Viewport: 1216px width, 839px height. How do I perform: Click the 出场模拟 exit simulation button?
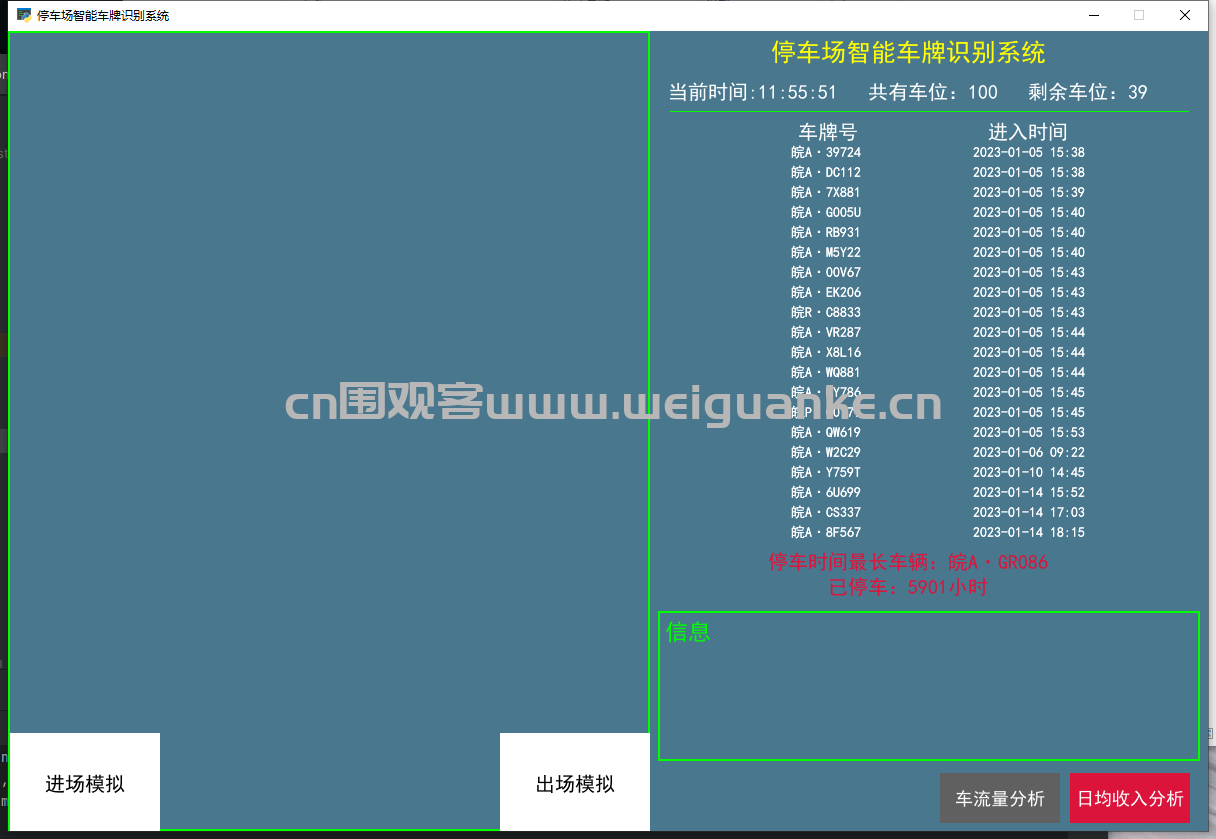coord(575,782)
